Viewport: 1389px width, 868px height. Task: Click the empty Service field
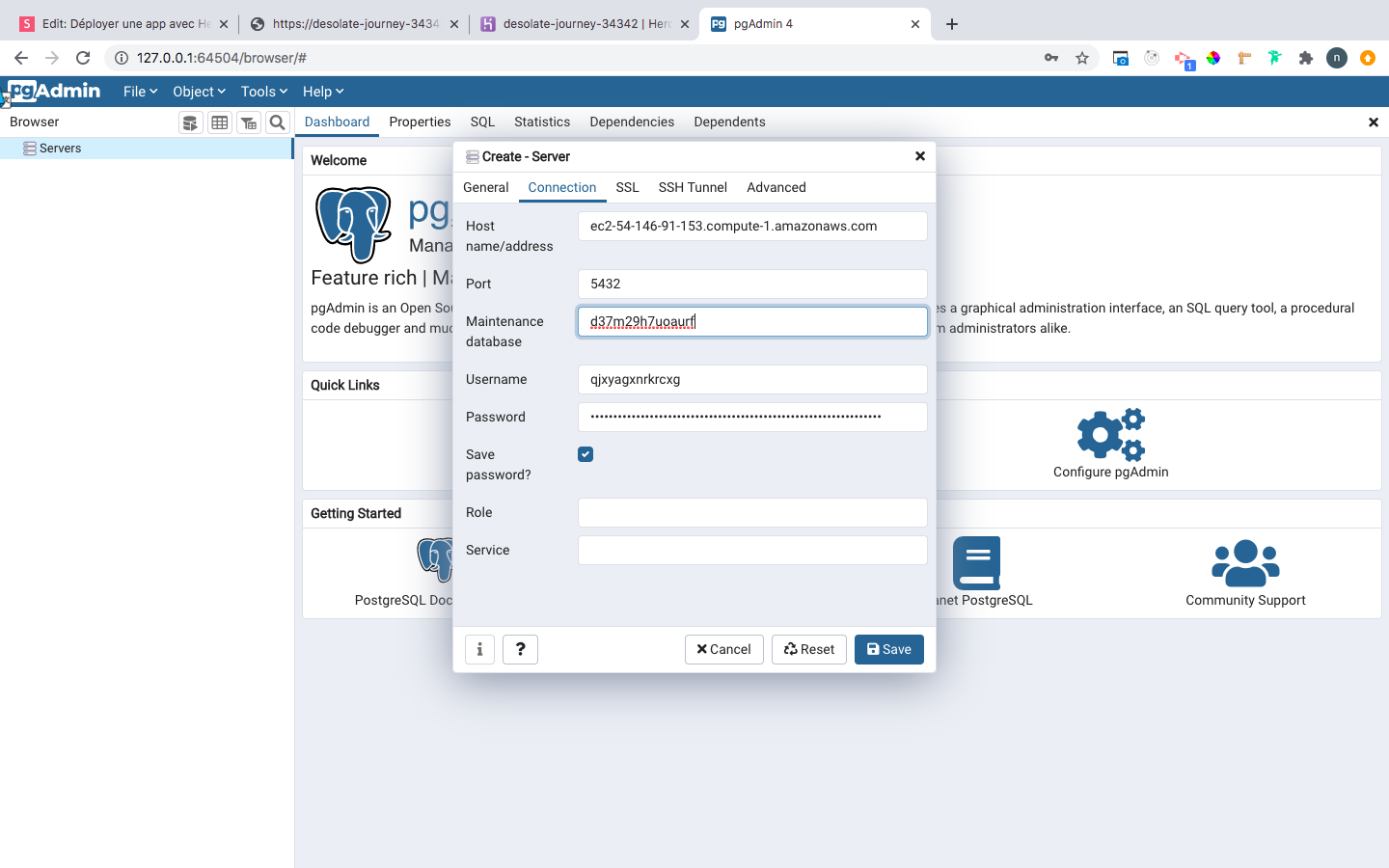click(x=752, y=550)
